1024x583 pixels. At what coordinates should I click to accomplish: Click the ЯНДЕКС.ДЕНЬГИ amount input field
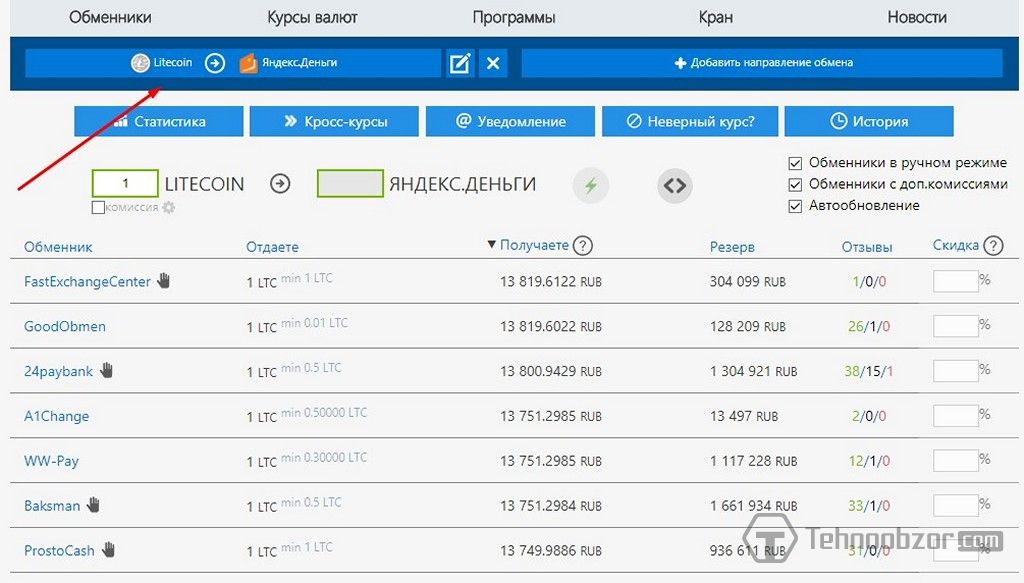click(x=350, y=183)
